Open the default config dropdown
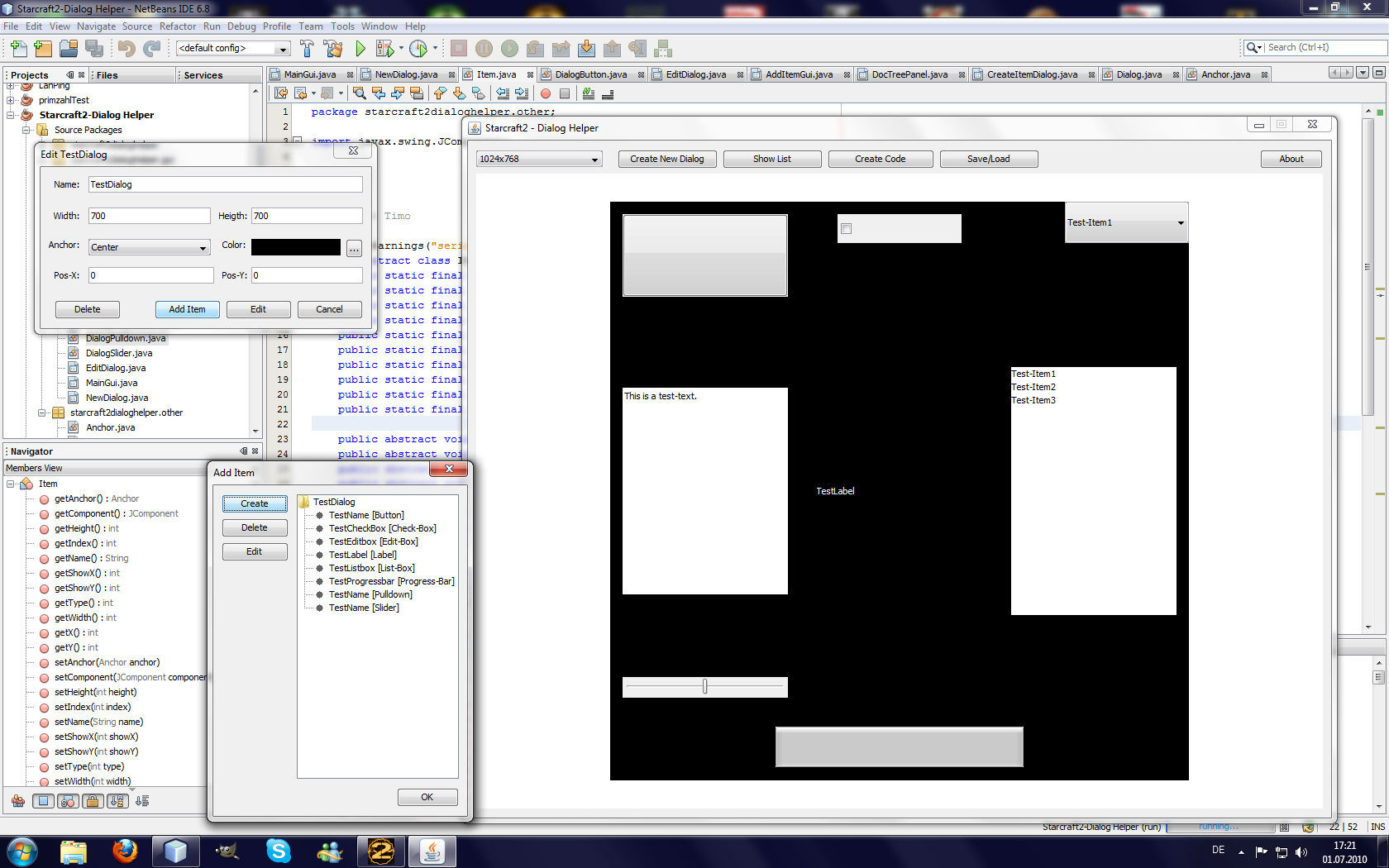This screenshot has width=1389, height=868. (233, 48)
